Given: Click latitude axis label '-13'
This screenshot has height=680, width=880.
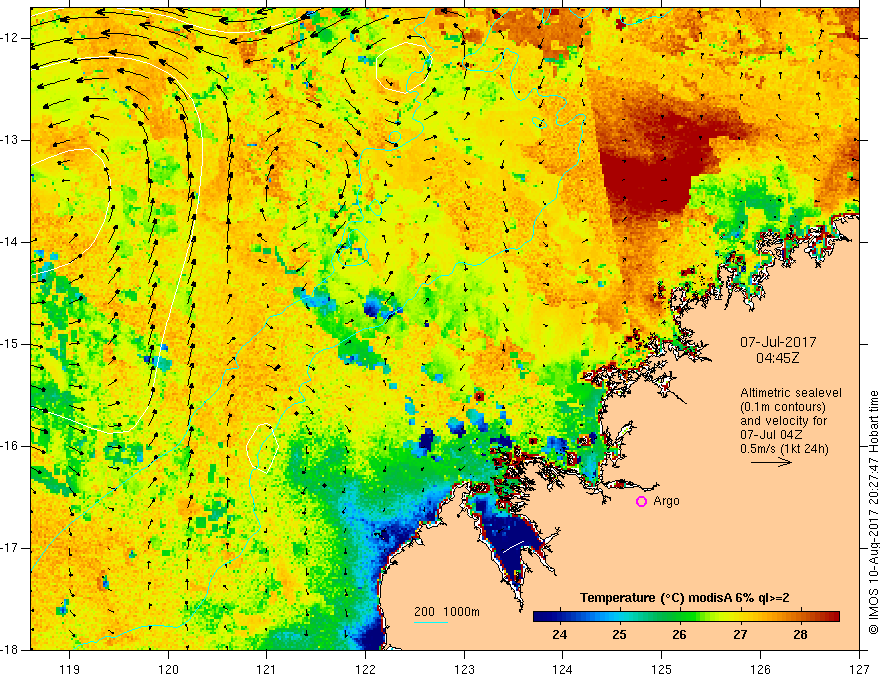Looking at the screenshot, I should click(x=10, y=140).
